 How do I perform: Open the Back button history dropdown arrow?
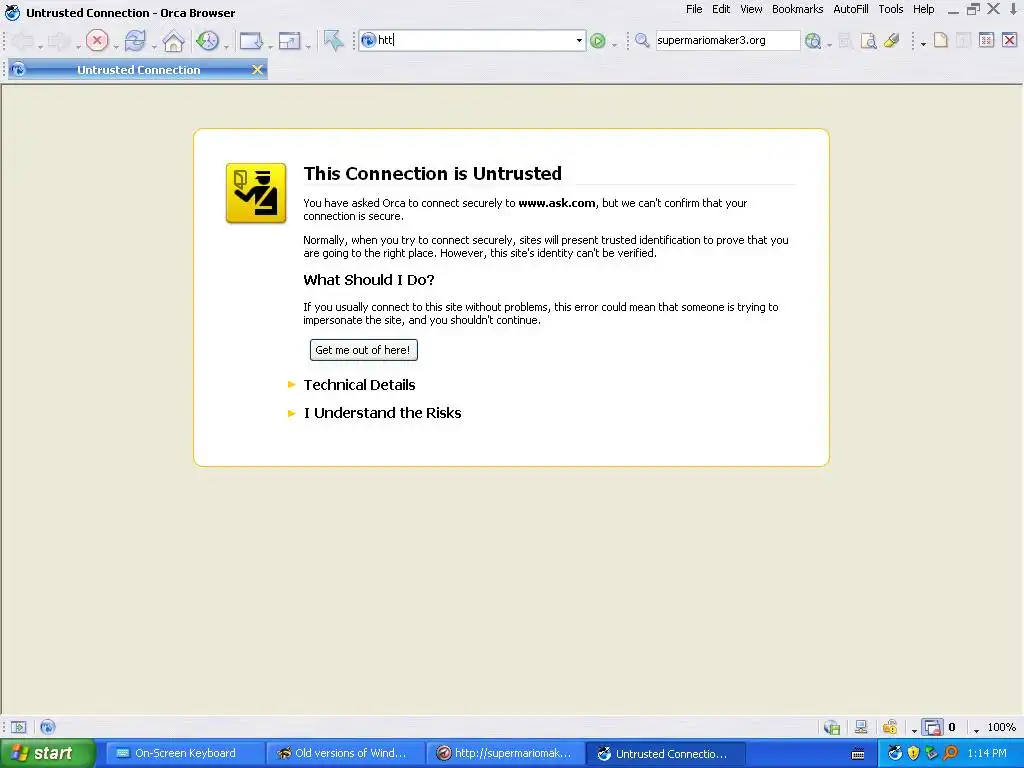tap(40, 46)
